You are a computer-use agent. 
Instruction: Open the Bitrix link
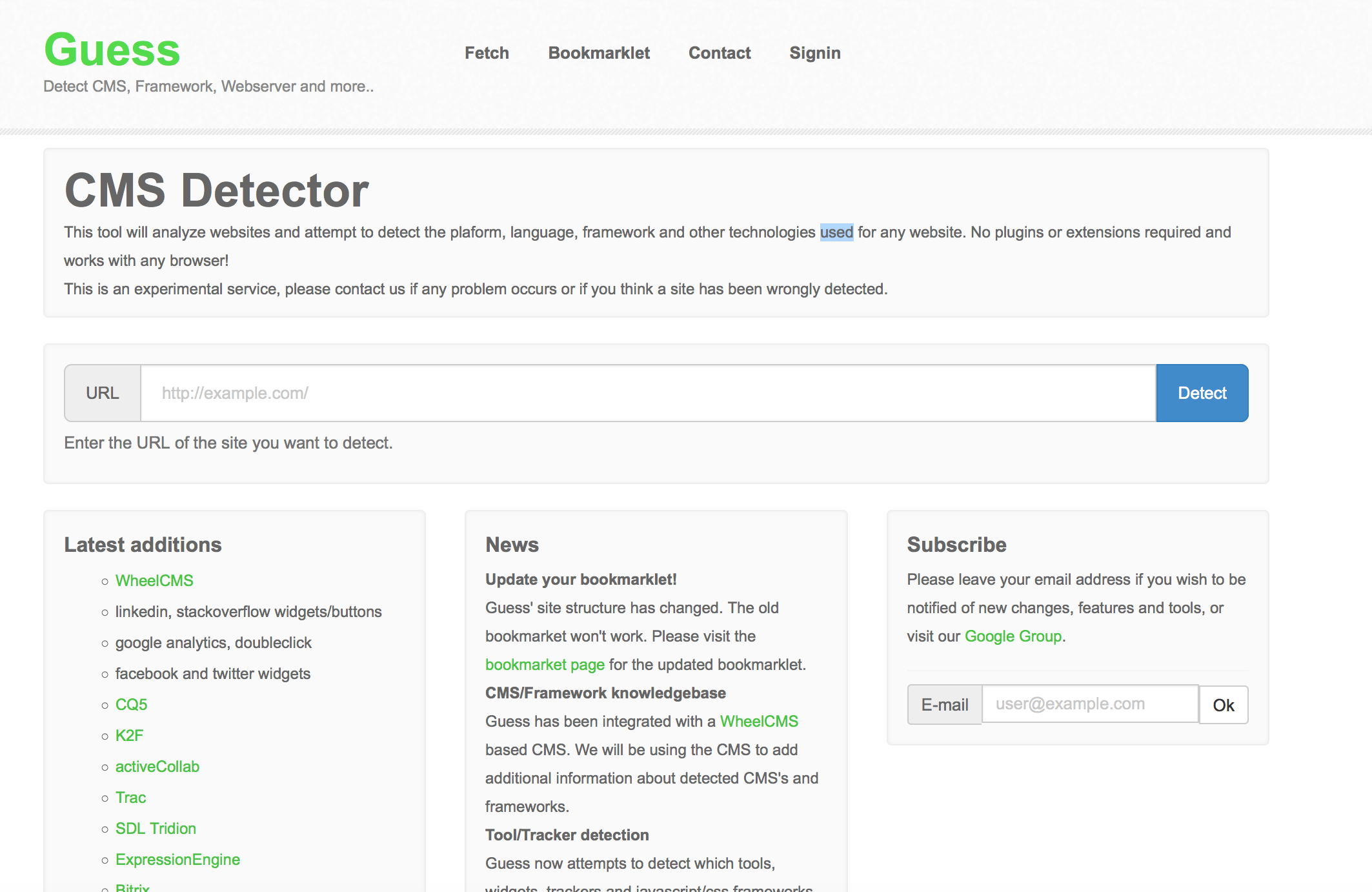pyautogui.click(x=132, y=887)
